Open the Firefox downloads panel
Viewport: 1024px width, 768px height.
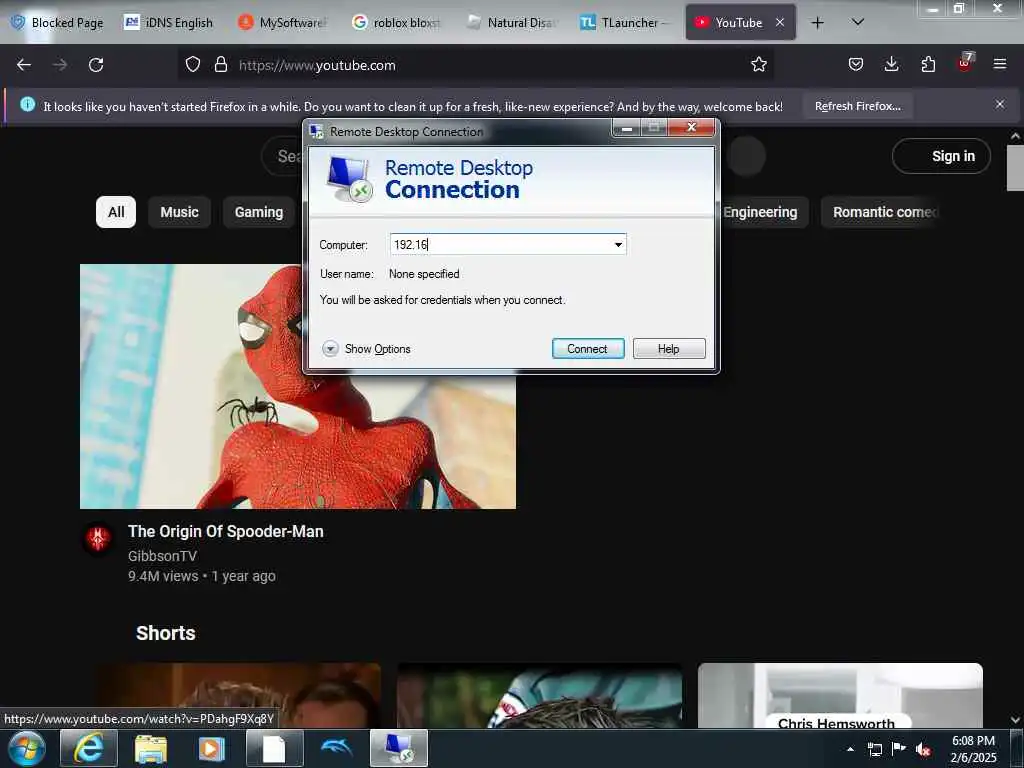click(891, 65)
